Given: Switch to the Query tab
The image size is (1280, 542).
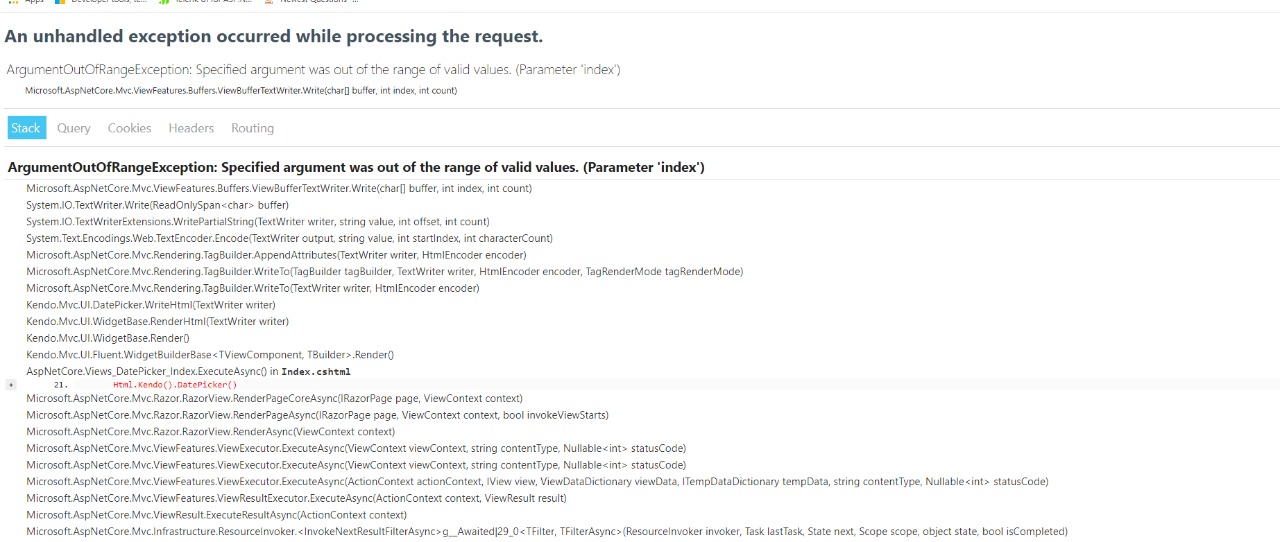Looking at the screenshot, I should pos(74,128).
